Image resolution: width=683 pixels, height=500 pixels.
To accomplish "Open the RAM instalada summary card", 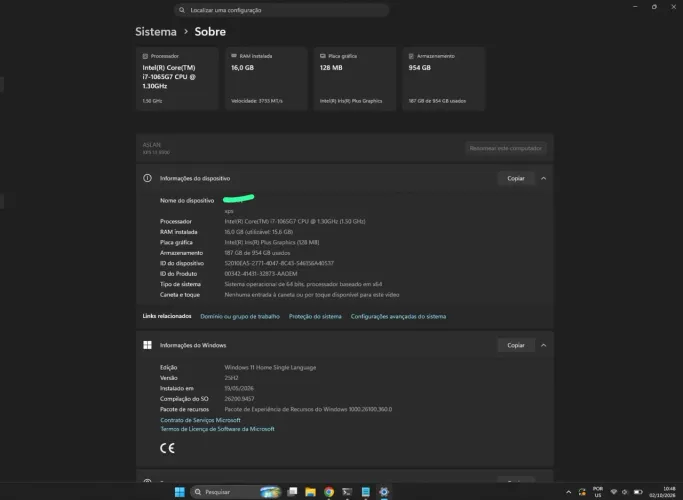I will pyautogui.click(x=266, y=79).
